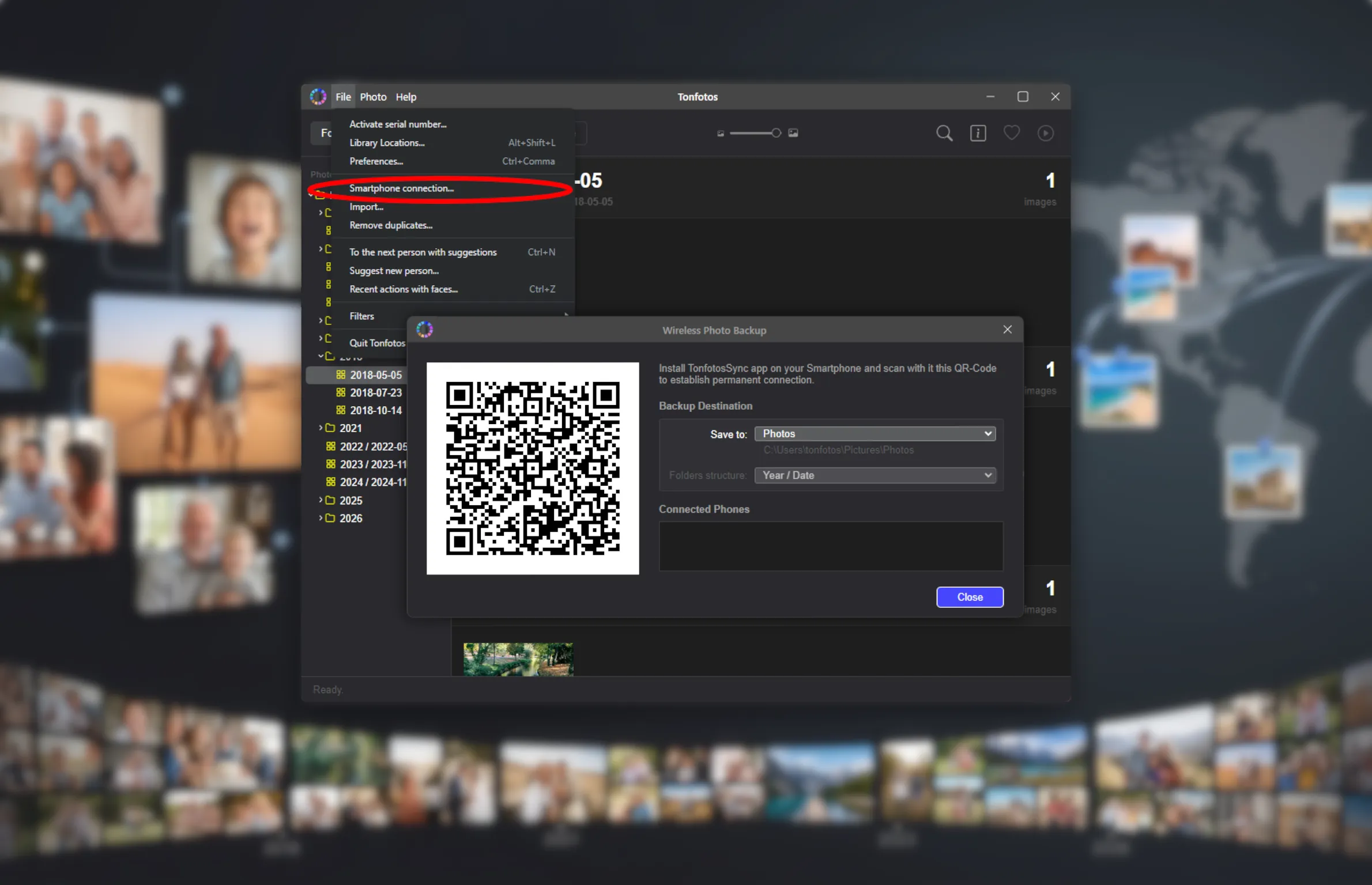This screenshot has width=1372, height=885.
Task: Open the Photo menu
Action: pos(373,97)
